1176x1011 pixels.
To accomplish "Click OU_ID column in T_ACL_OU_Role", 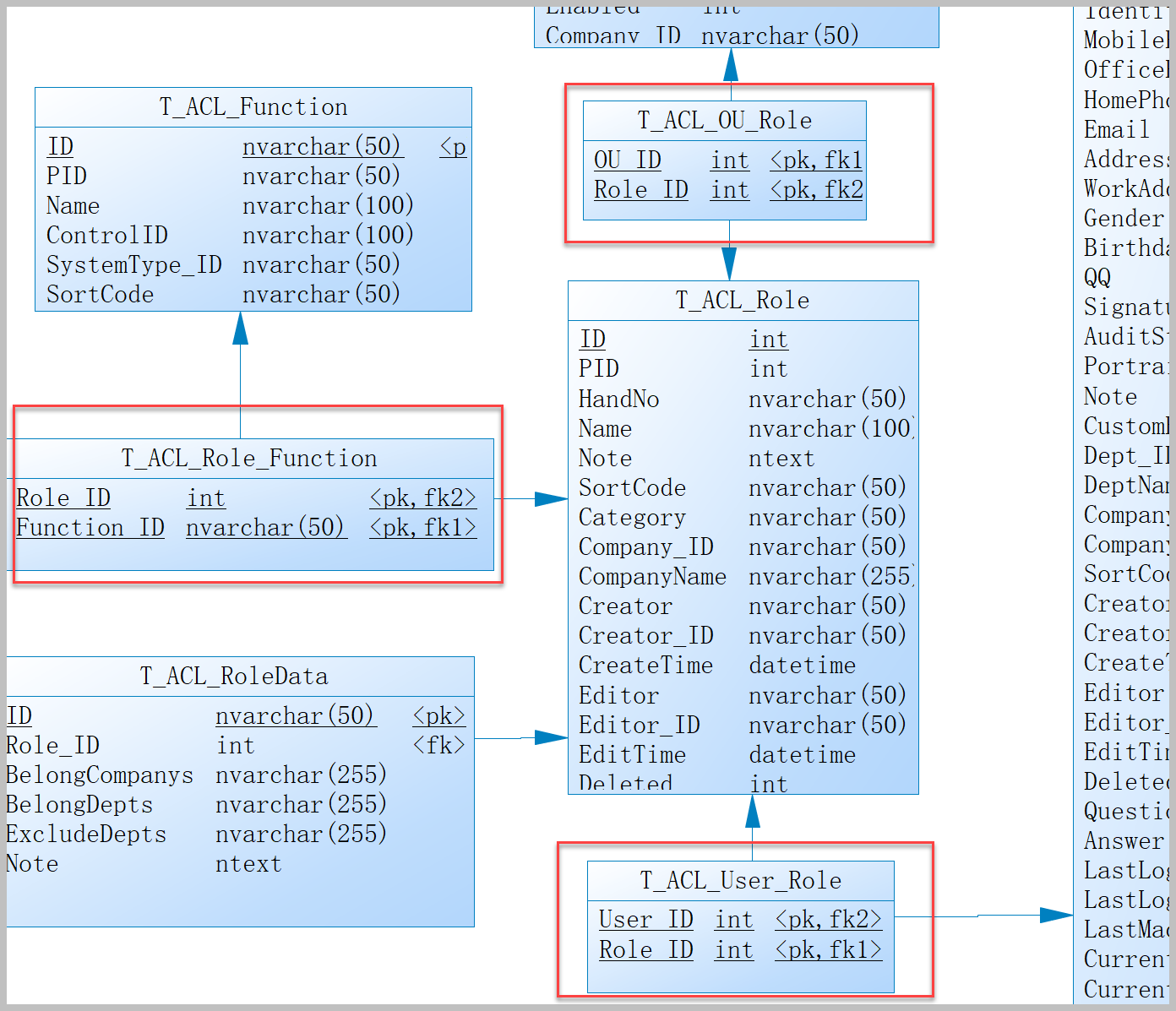I will (627, 160).
